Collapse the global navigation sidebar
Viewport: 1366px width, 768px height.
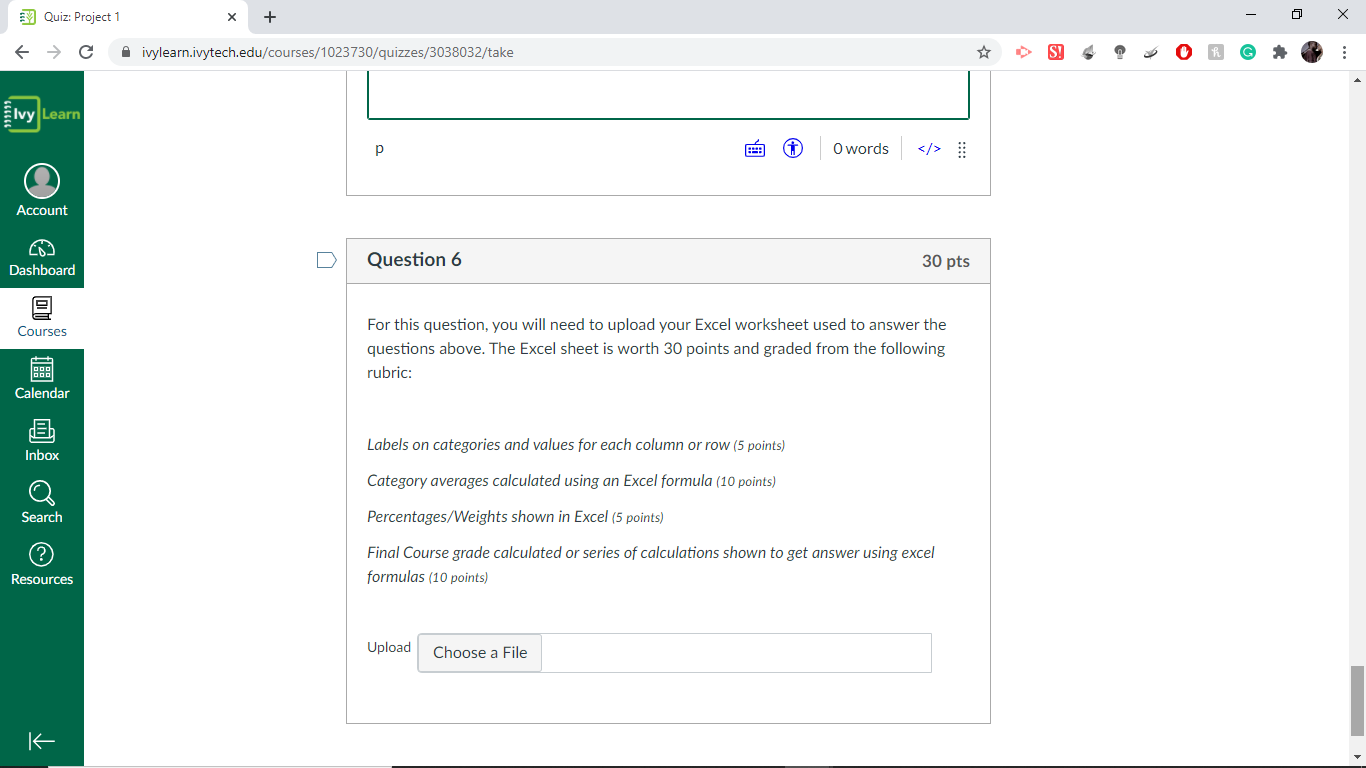coord(41,741)
